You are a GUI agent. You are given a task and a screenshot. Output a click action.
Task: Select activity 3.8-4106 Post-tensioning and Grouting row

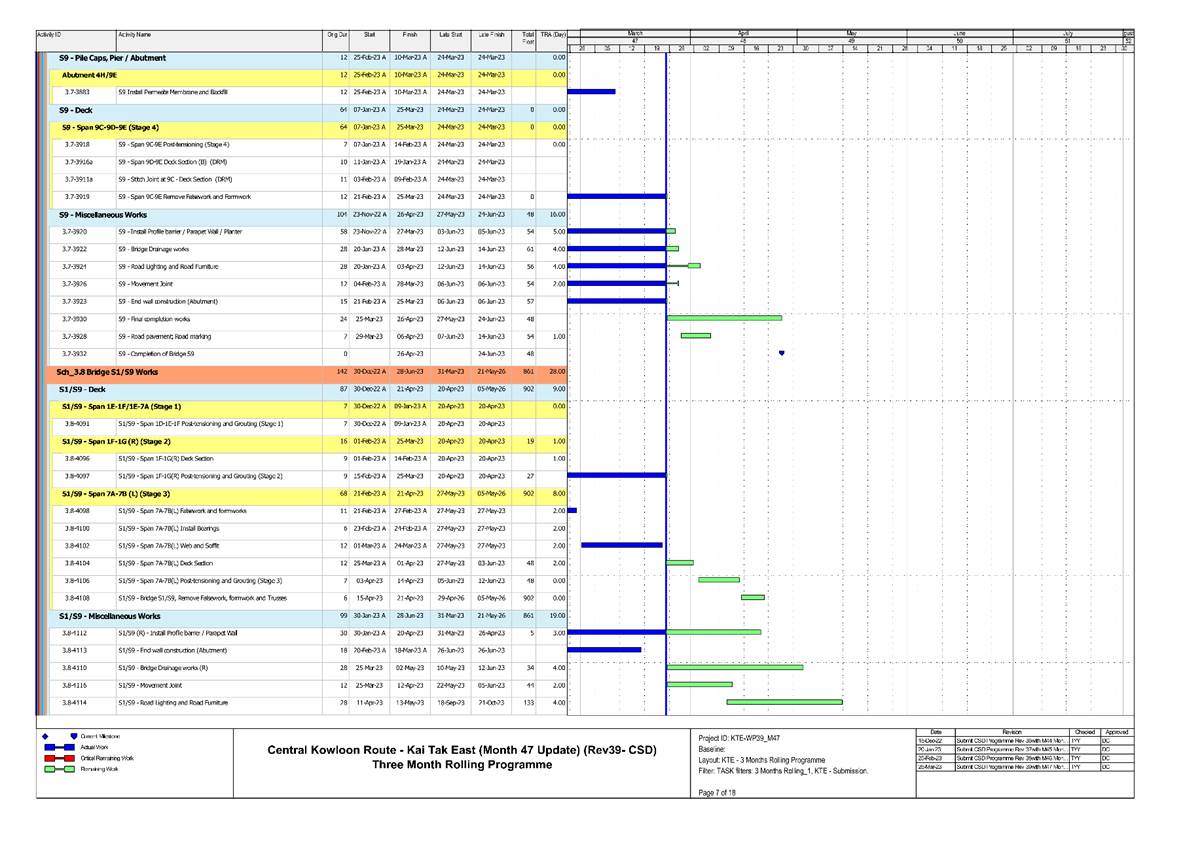(200, 580)
